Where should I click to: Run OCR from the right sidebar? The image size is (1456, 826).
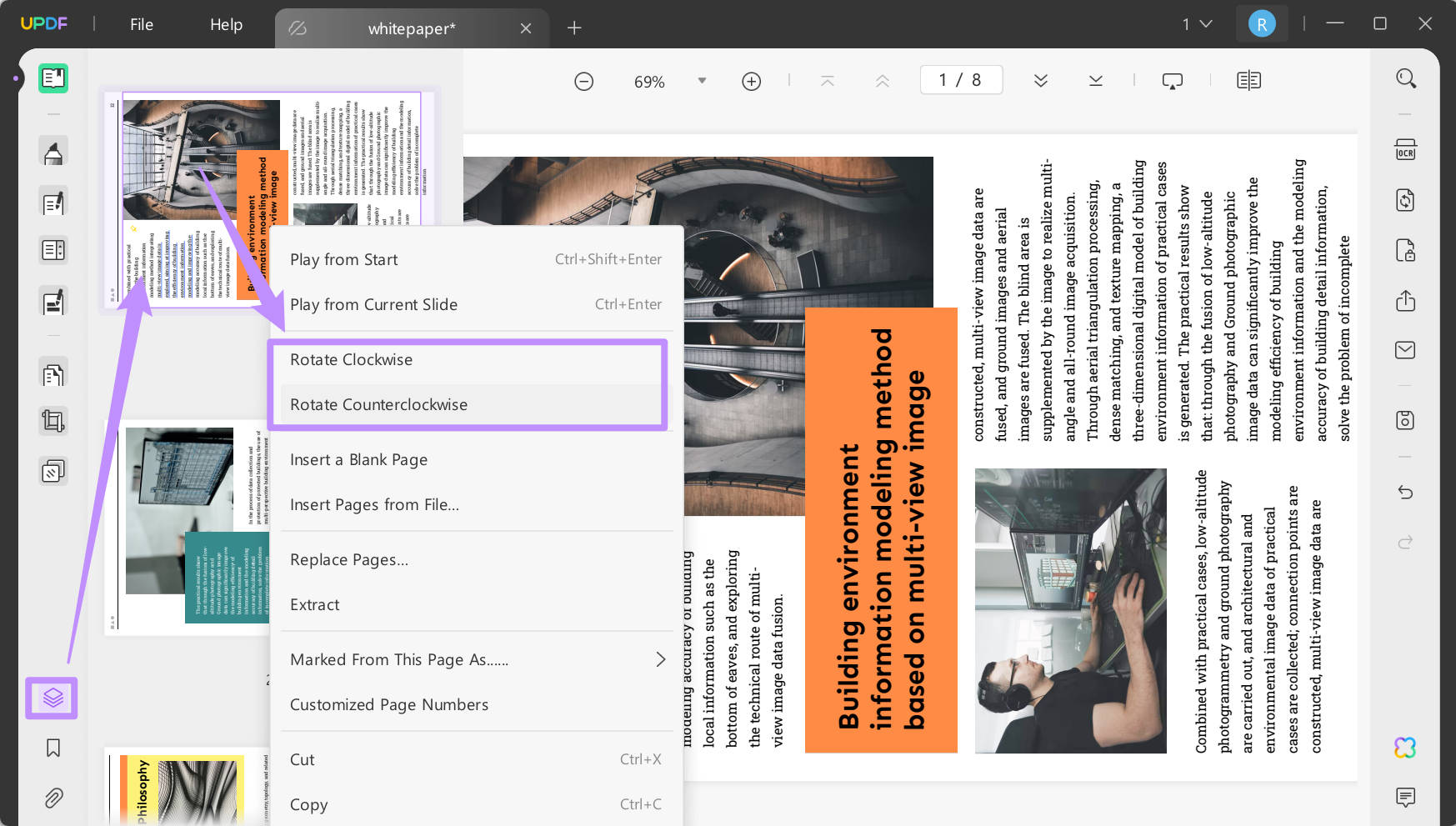[1406, 150]
